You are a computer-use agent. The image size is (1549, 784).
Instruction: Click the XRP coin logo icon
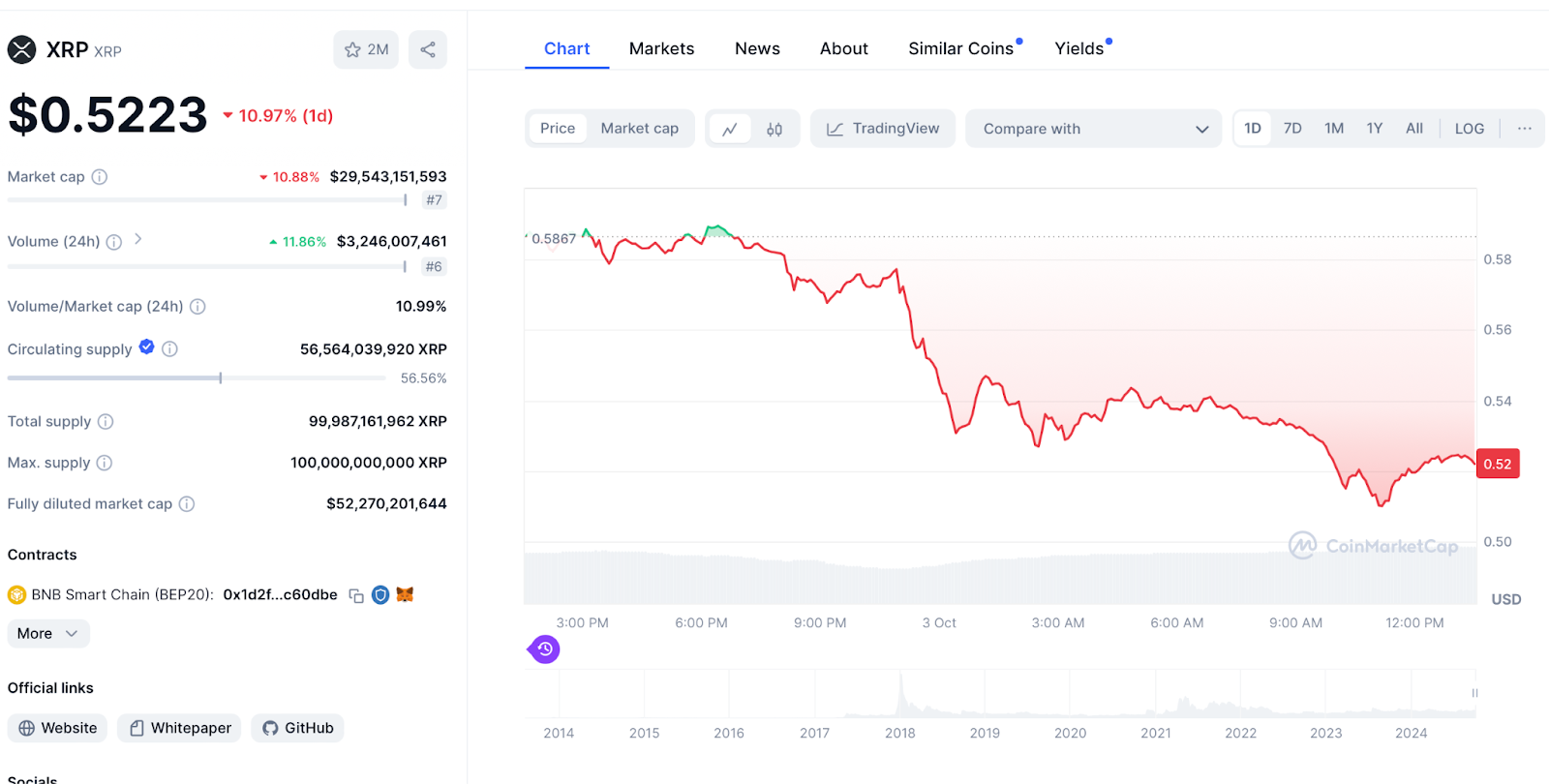coord(21,49)
